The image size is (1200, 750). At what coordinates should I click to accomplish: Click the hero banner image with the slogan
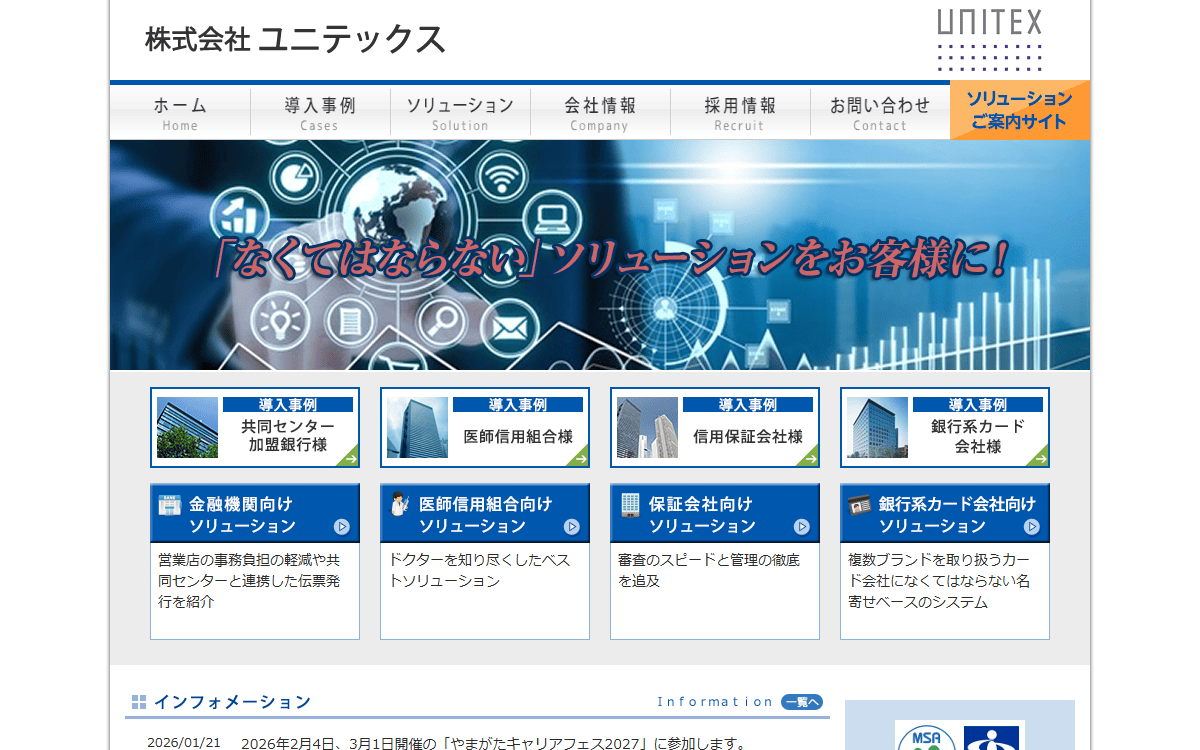[600, 255]
